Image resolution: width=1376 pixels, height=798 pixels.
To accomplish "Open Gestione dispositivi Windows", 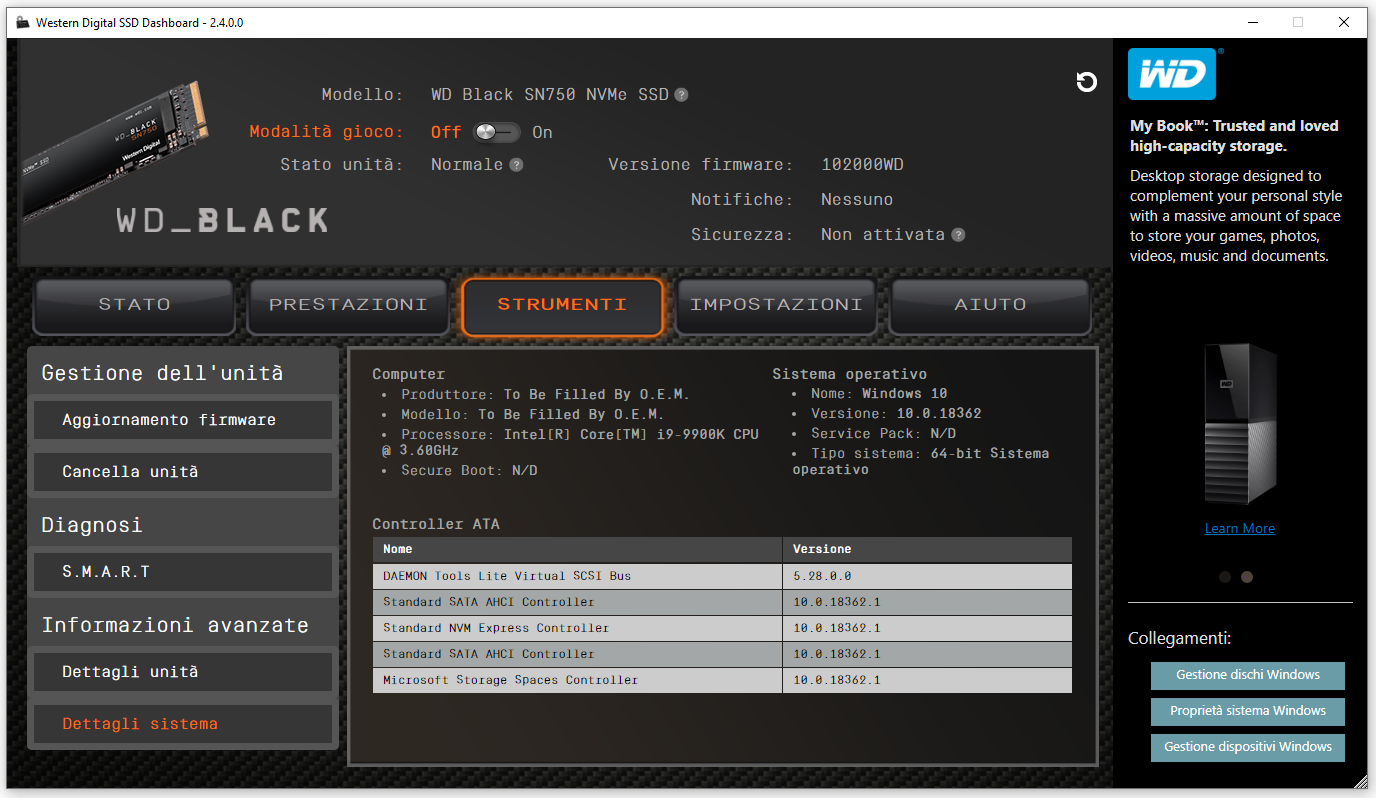I will [1247, 747].
